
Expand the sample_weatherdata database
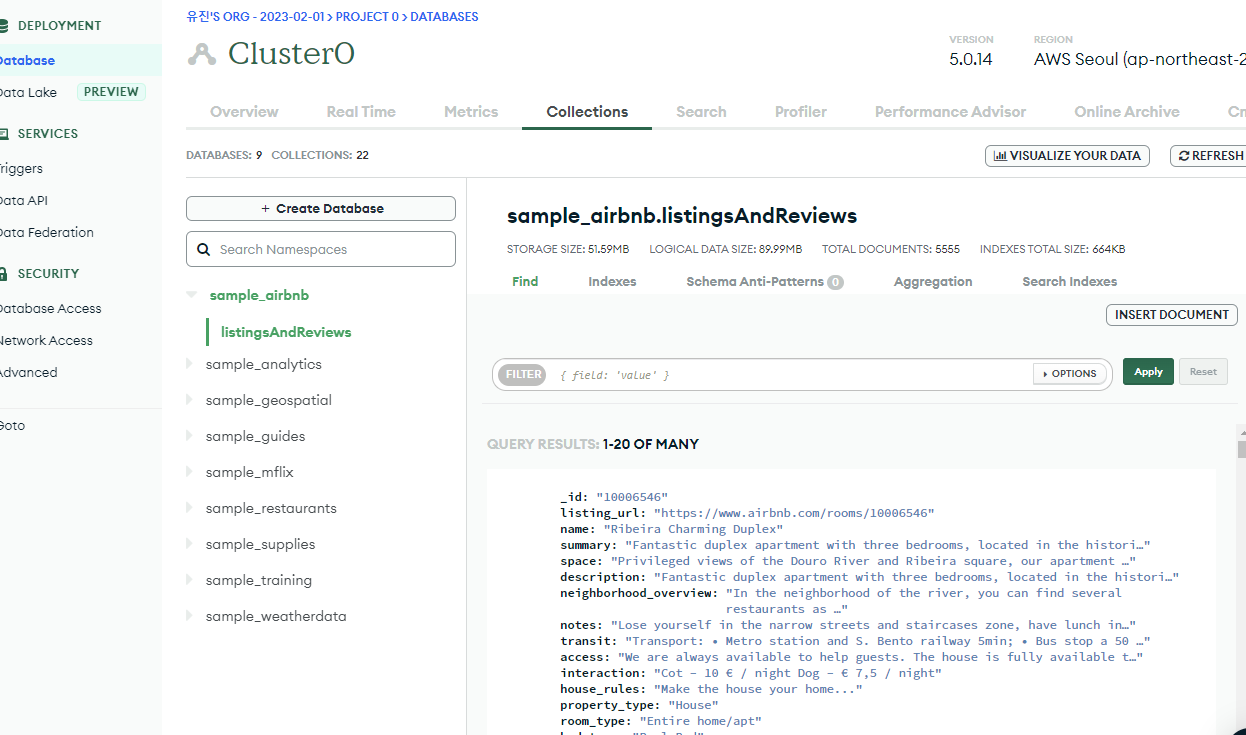pyautogui.click(x=189, y=616)
